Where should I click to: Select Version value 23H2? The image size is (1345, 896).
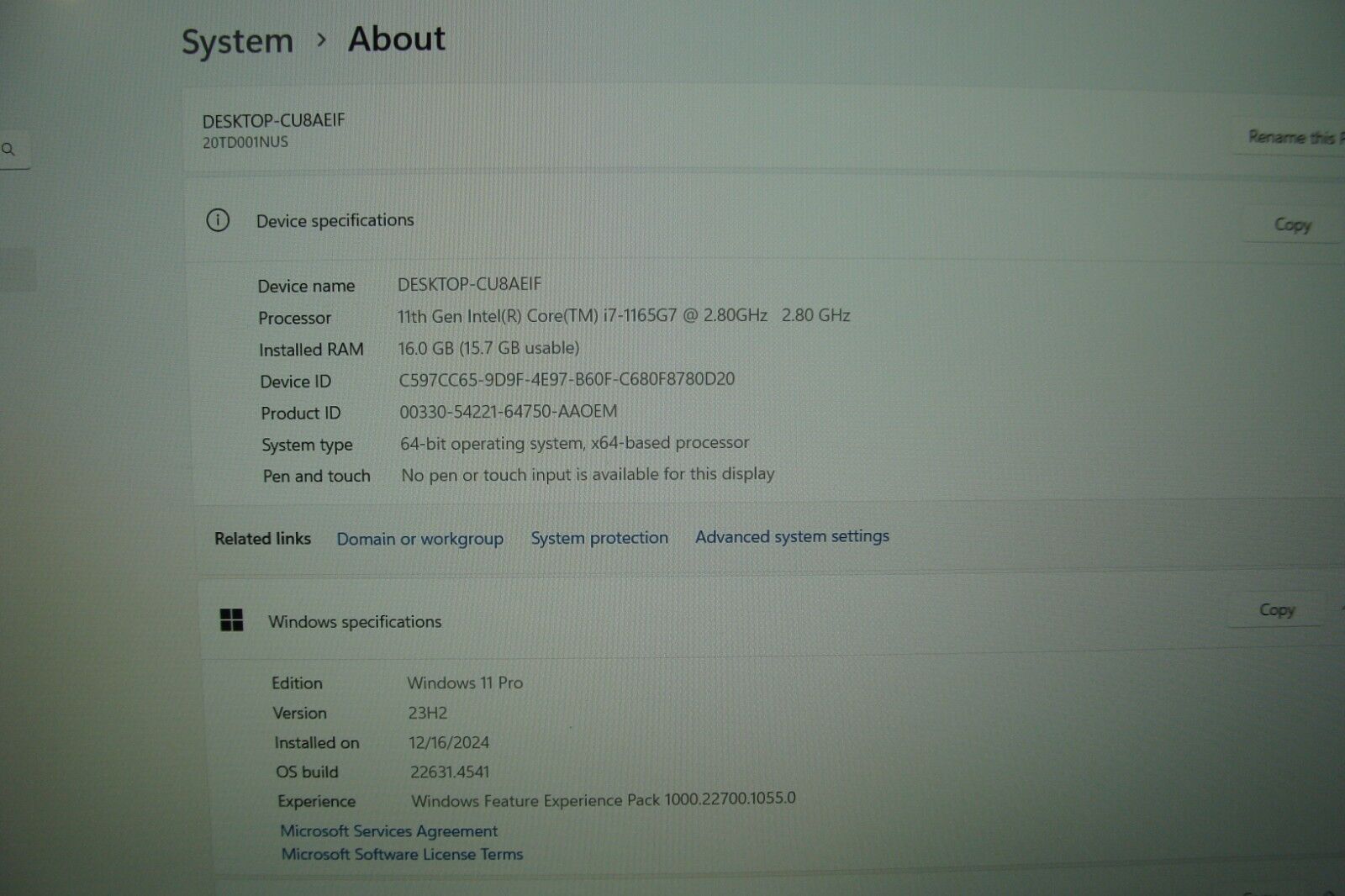[x=428, y=713]
